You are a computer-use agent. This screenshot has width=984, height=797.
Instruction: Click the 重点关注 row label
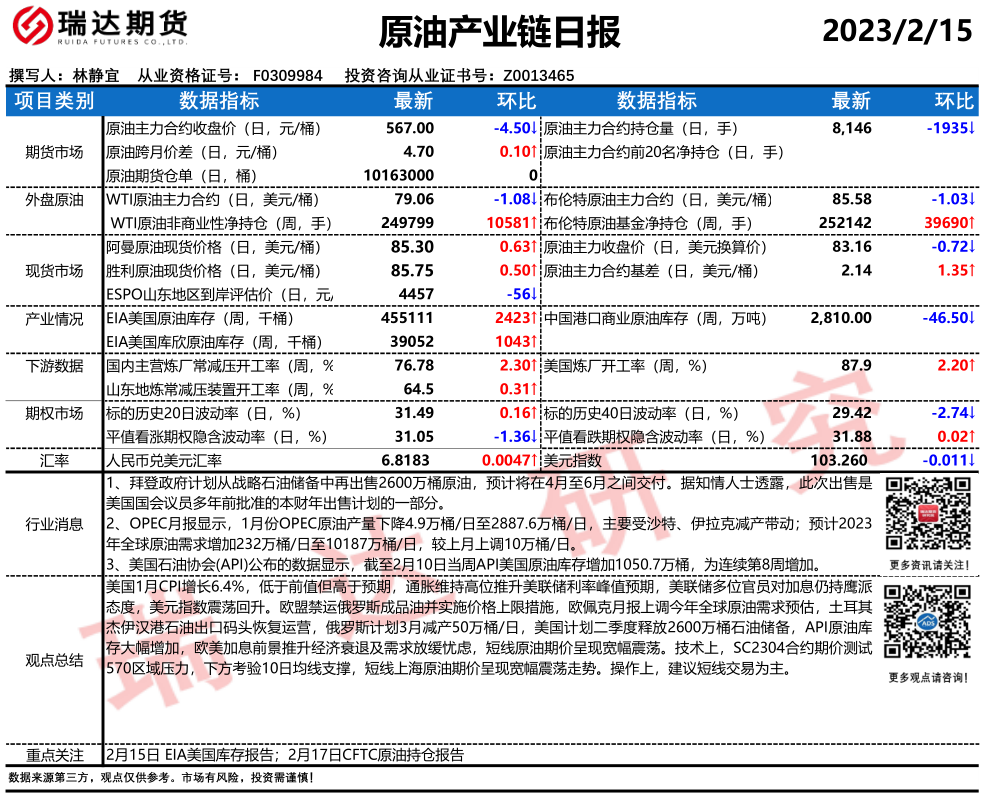(x=54, y=756)
